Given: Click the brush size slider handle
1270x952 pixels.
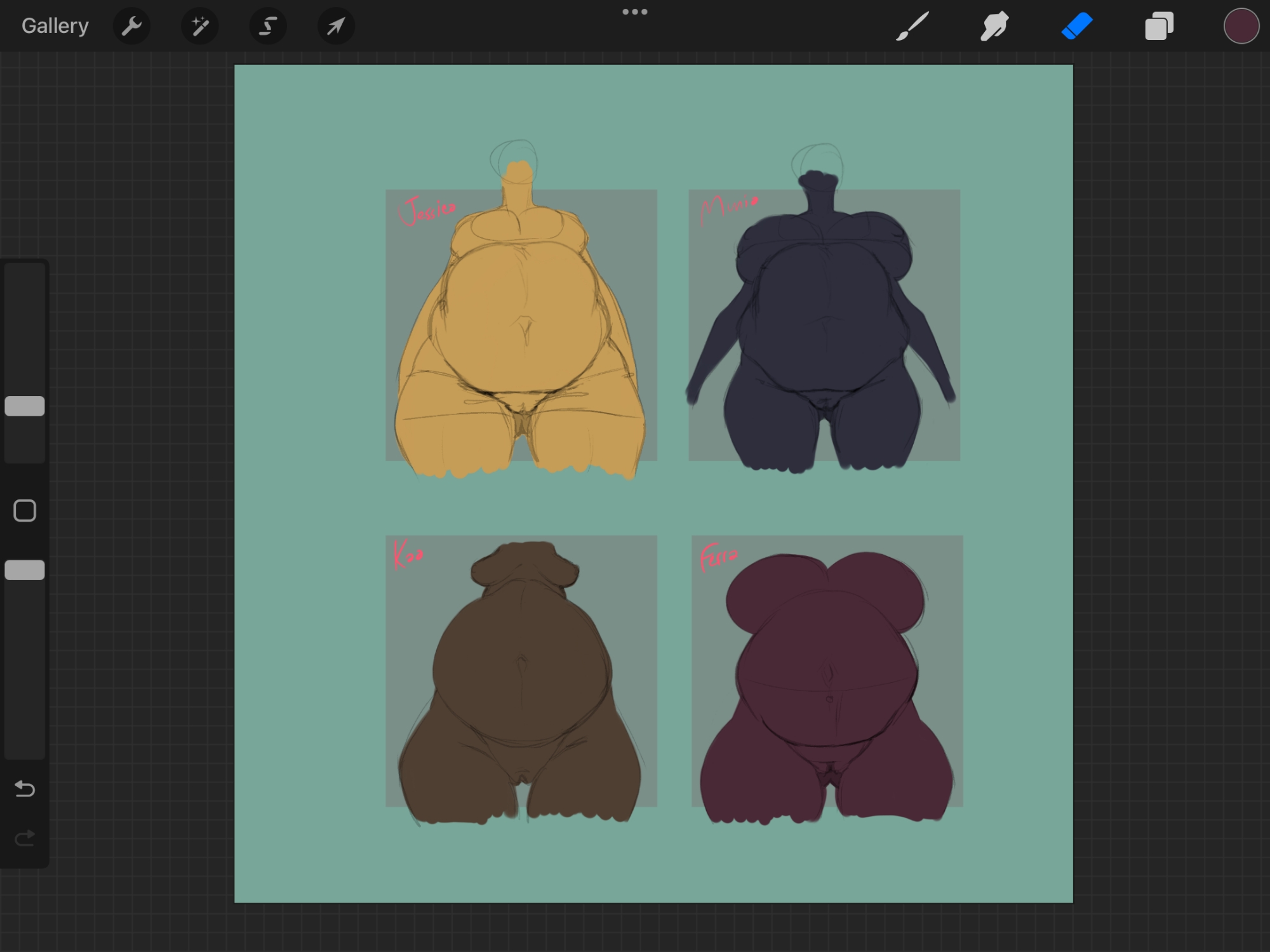Looking at the screenshot, I should (25, 406).
